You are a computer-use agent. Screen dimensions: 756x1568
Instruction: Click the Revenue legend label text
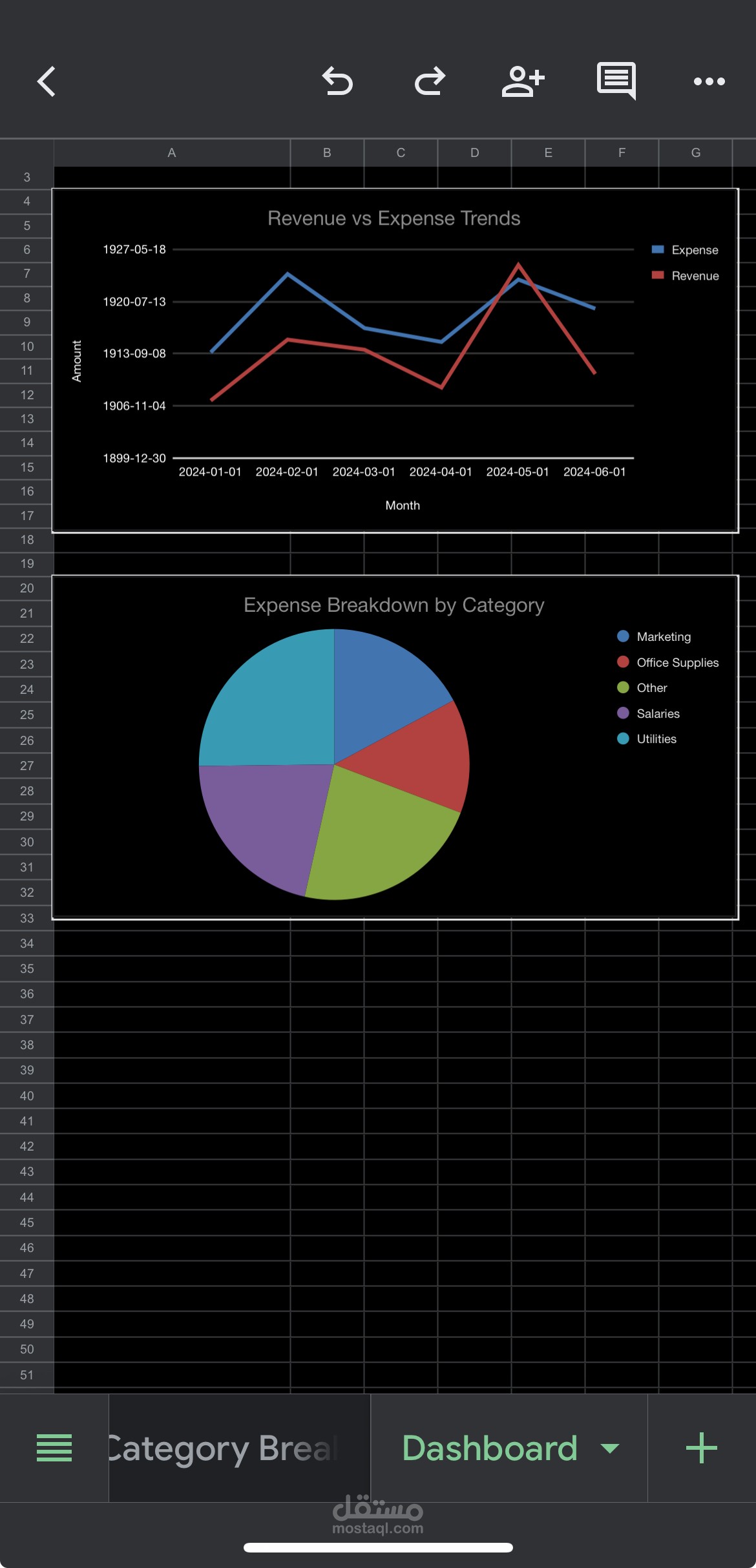click(x=695, y=276)
